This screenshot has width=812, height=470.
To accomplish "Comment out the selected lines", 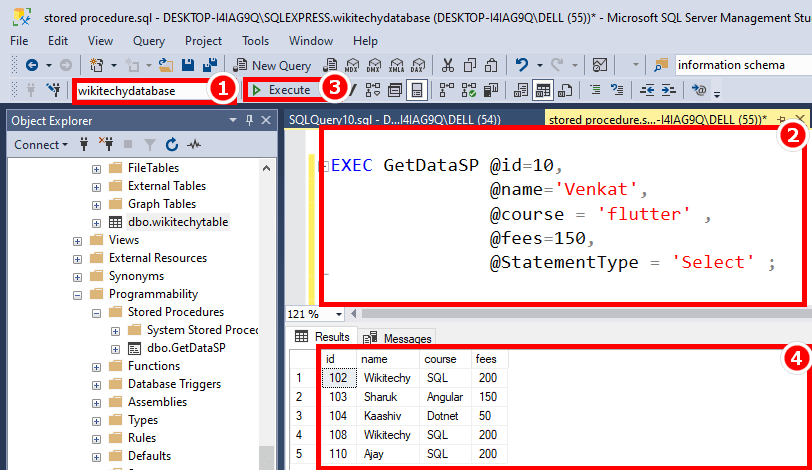I will (596, 90).
